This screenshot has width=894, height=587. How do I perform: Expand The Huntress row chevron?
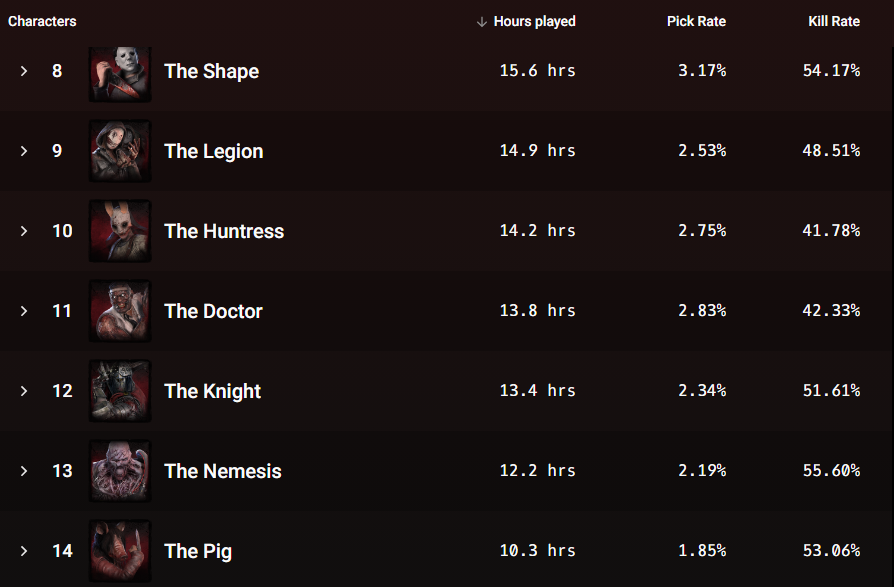click(x=24, y=231)
